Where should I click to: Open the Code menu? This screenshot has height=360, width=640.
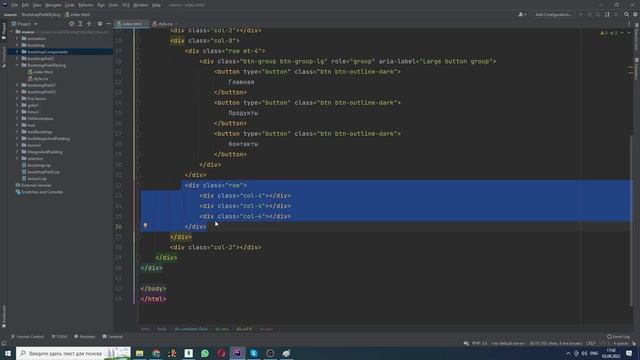click(70, 5)
